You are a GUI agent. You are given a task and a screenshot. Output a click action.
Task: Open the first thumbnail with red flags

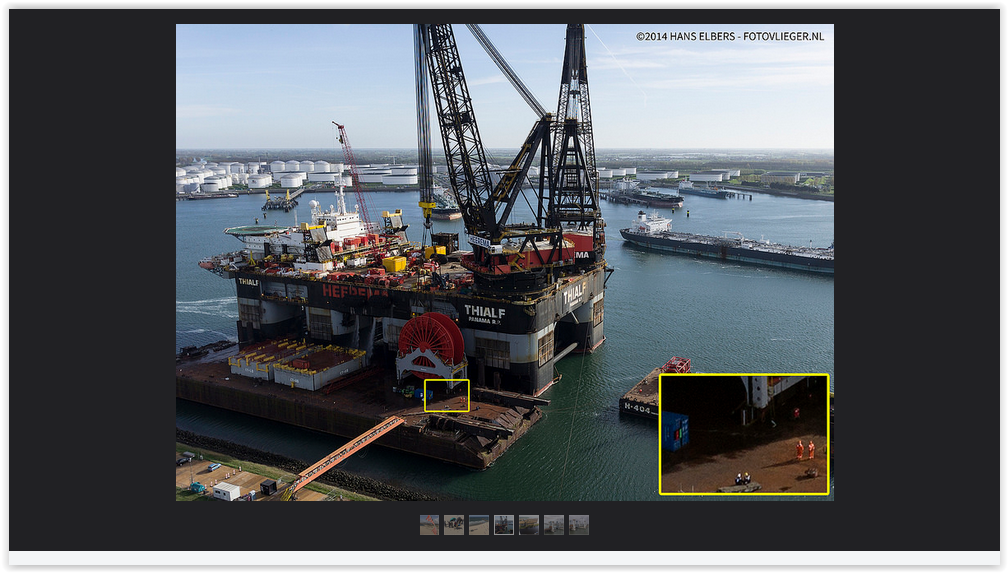point(429,525)
